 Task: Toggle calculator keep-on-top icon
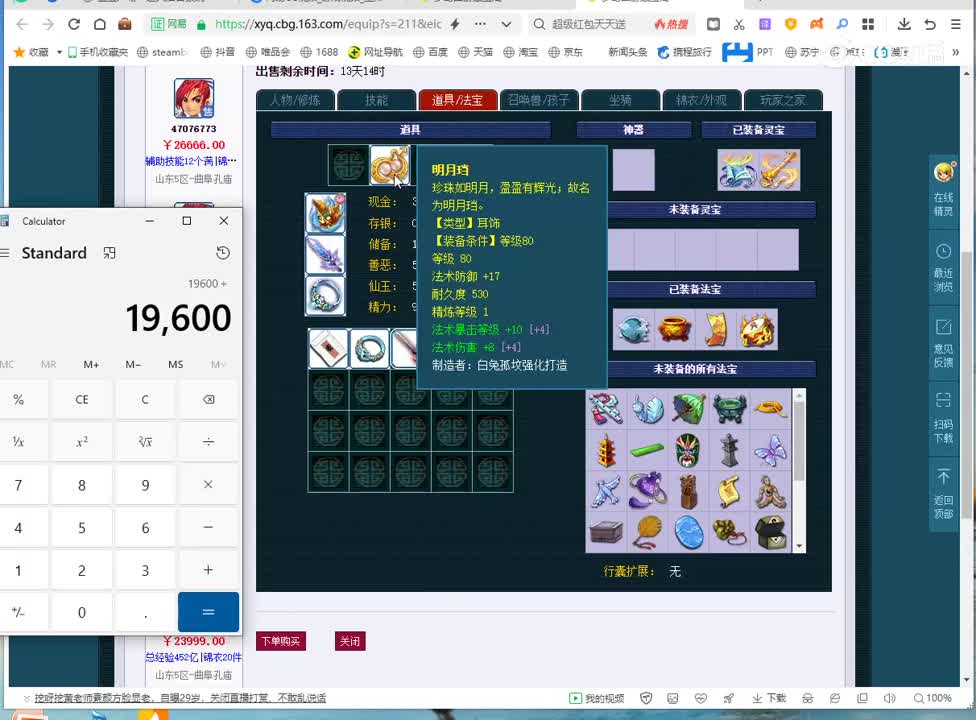point(110,253)
